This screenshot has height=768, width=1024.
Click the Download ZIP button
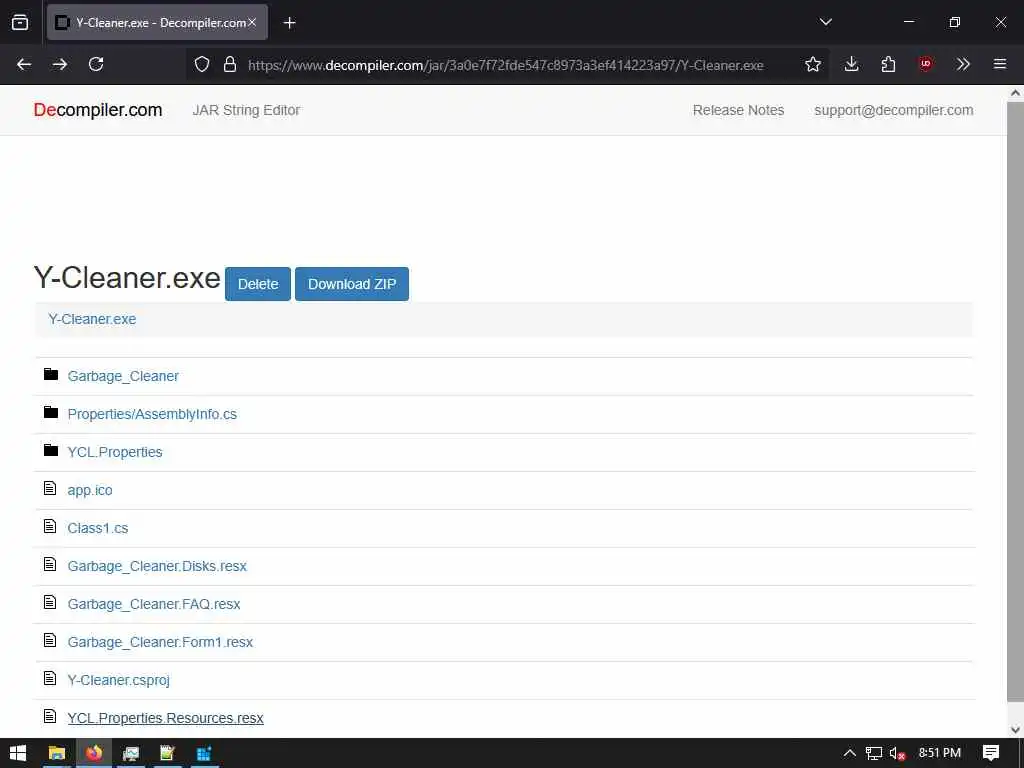click(352, 284)
